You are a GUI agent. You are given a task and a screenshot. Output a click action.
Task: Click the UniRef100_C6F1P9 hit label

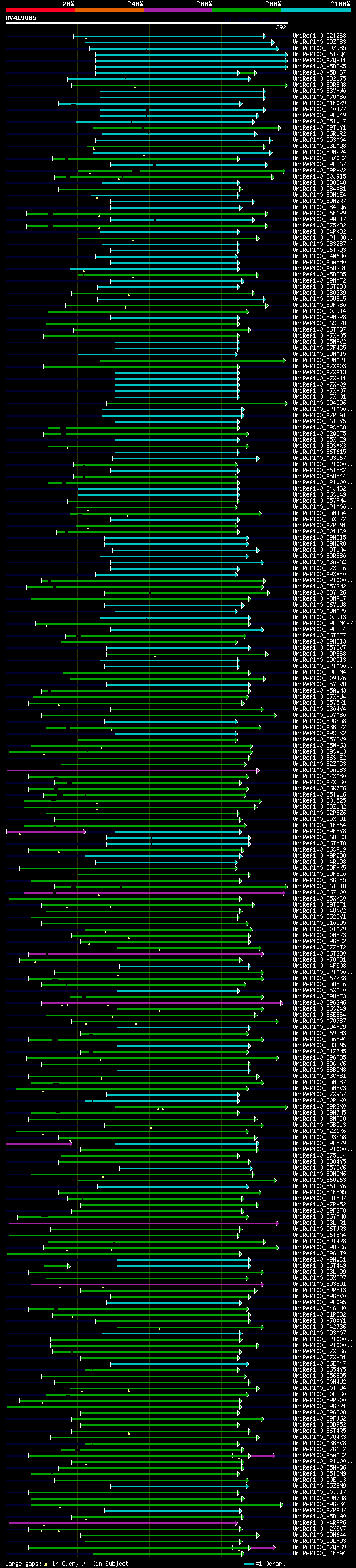coord(319,213)
